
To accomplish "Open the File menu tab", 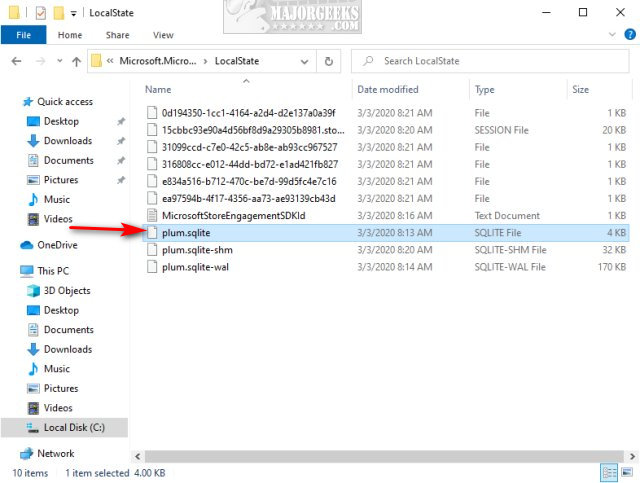I will [24, 35].
